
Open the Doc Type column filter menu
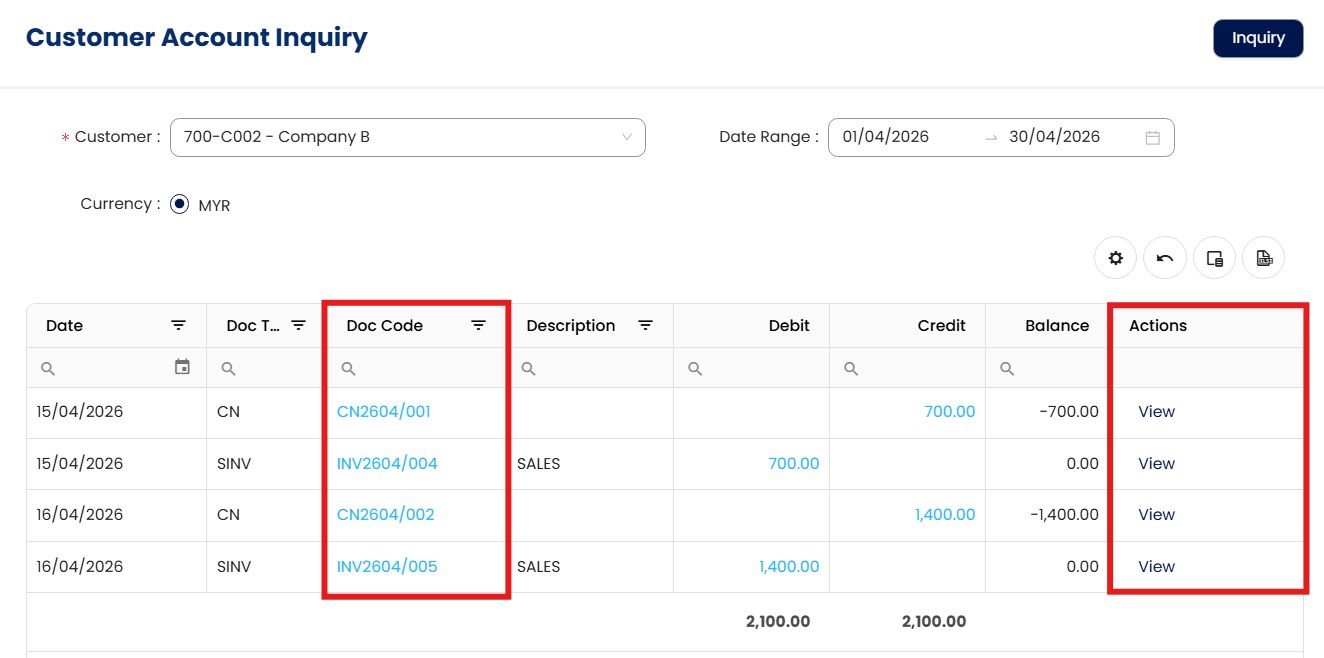(x=298, y=325)
